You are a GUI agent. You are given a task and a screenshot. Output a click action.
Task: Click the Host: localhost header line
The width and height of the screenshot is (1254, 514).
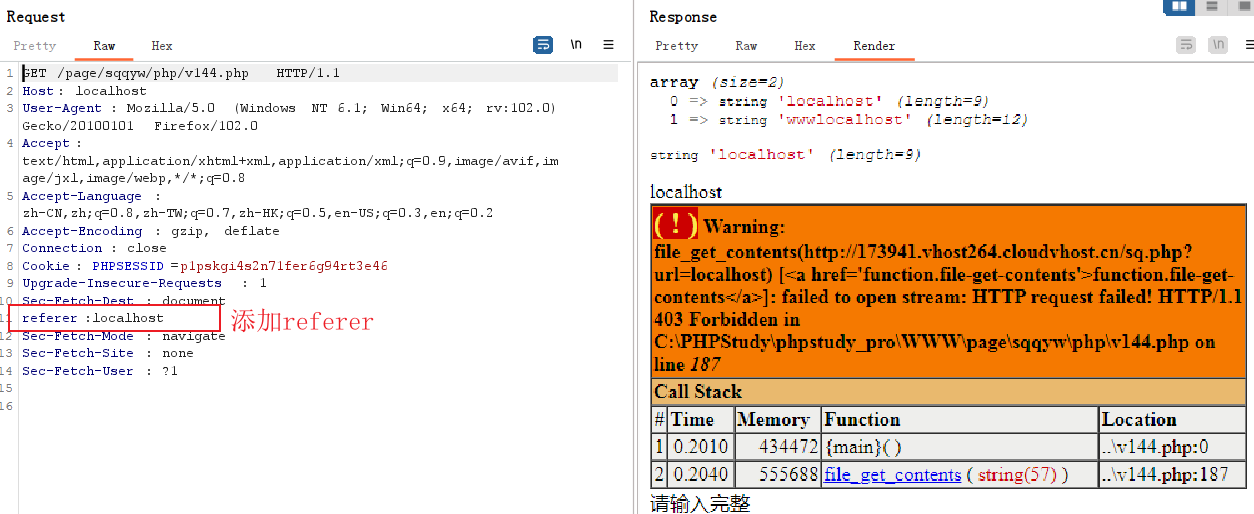pyautogui.click(x=84, y=91)
